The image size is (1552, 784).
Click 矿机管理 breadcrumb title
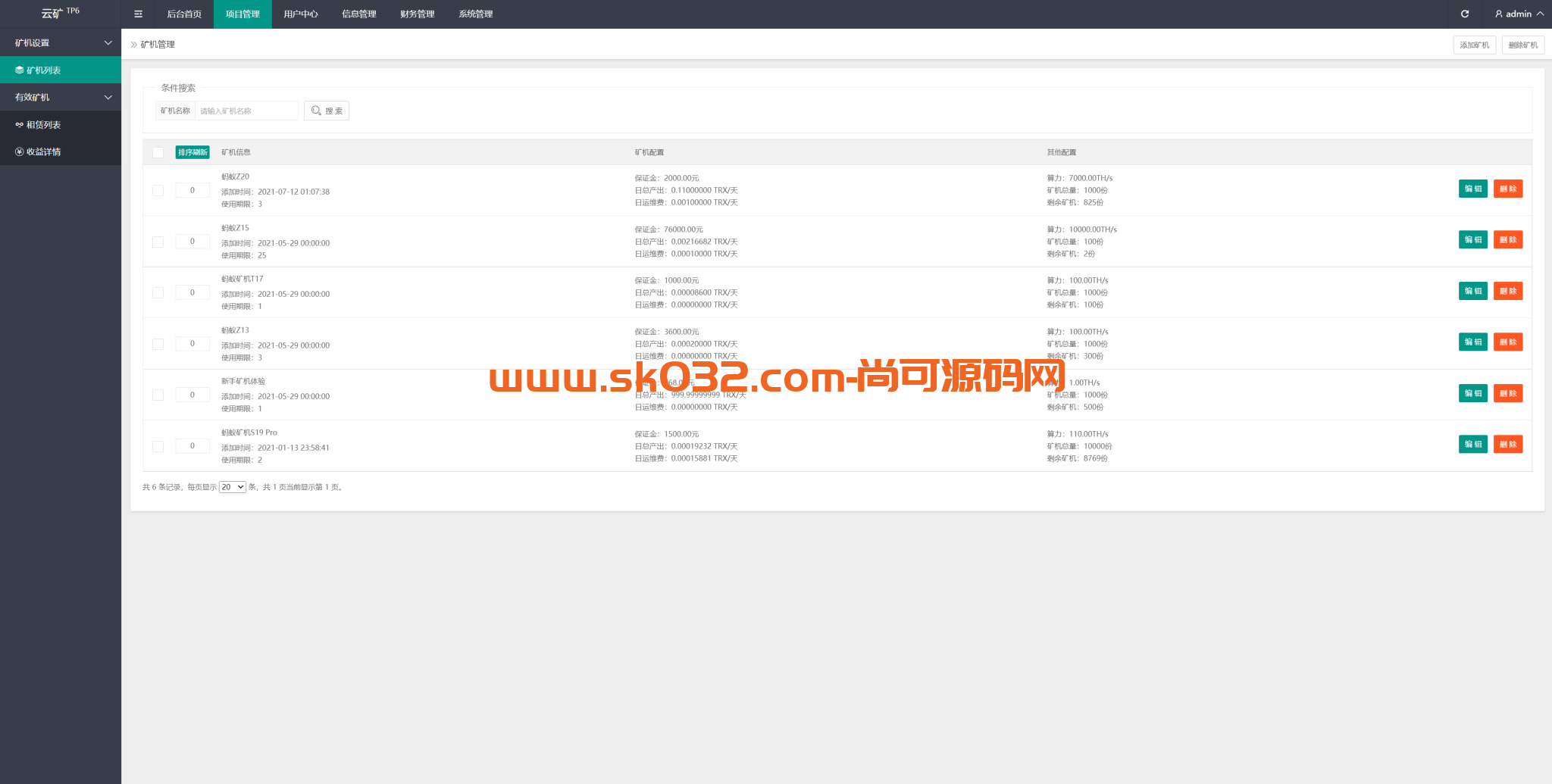[158, 45]
